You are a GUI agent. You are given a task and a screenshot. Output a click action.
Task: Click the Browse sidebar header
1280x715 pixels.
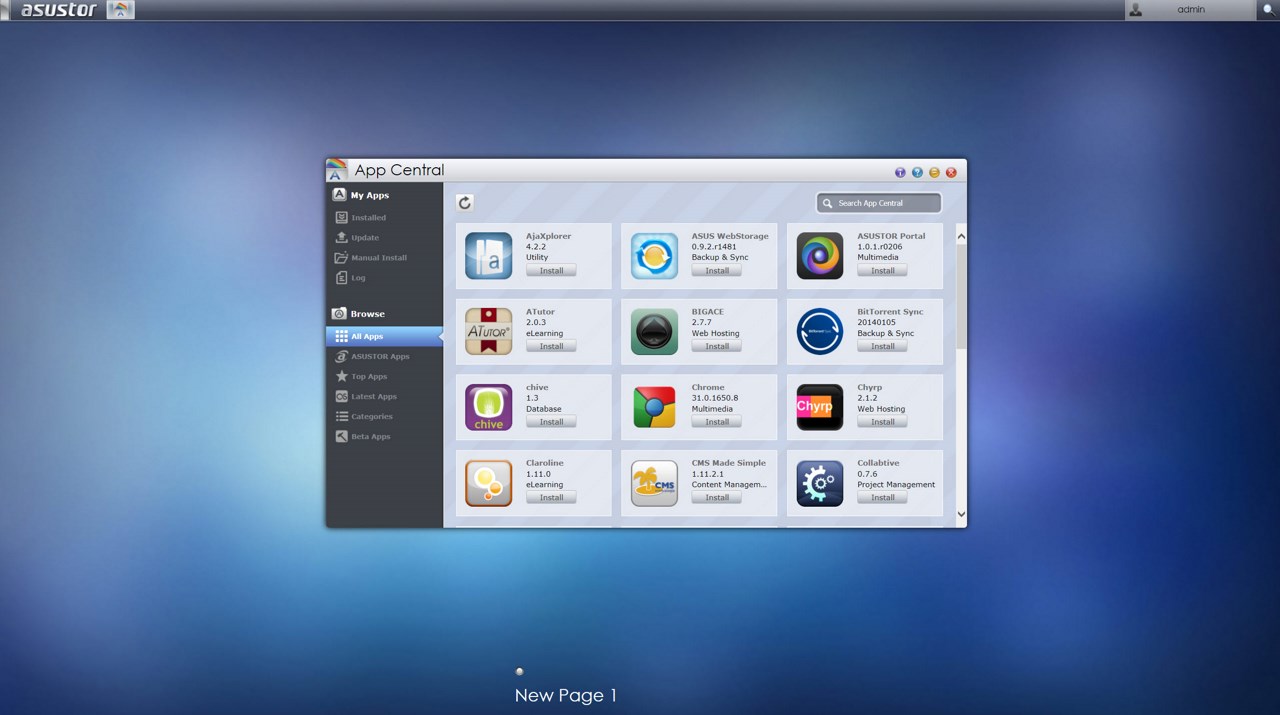point(368,314)
